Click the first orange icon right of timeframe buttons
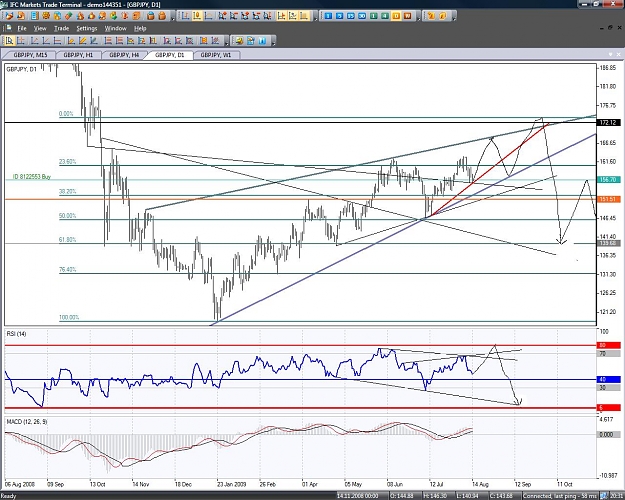 (x=431, y=16)
